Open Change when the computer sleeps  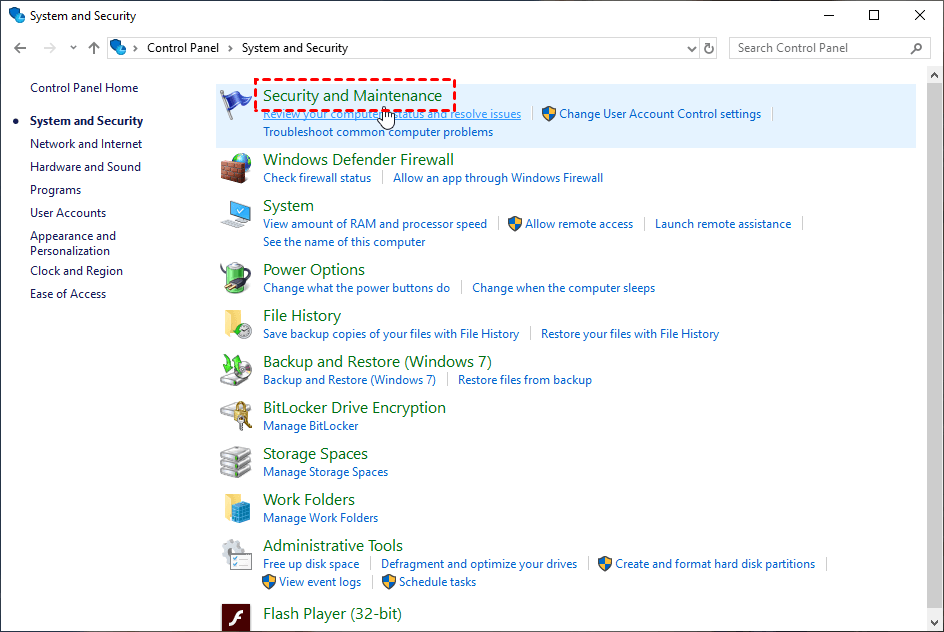[x=564, y=288]
